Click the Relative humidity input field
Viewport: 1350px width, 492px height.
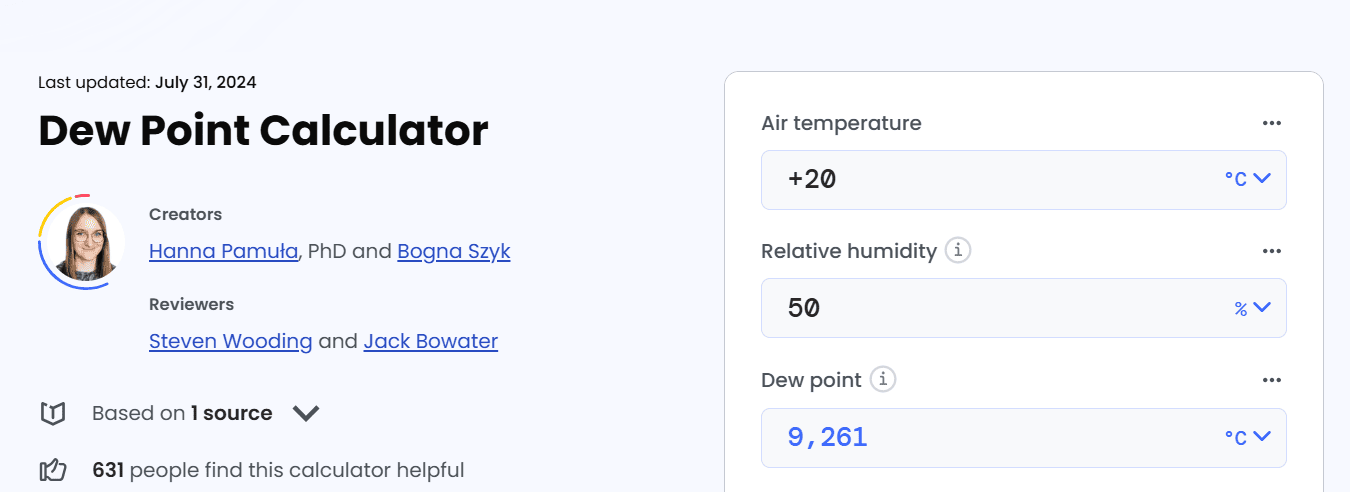pyautogui.click(x=990, y=308)
